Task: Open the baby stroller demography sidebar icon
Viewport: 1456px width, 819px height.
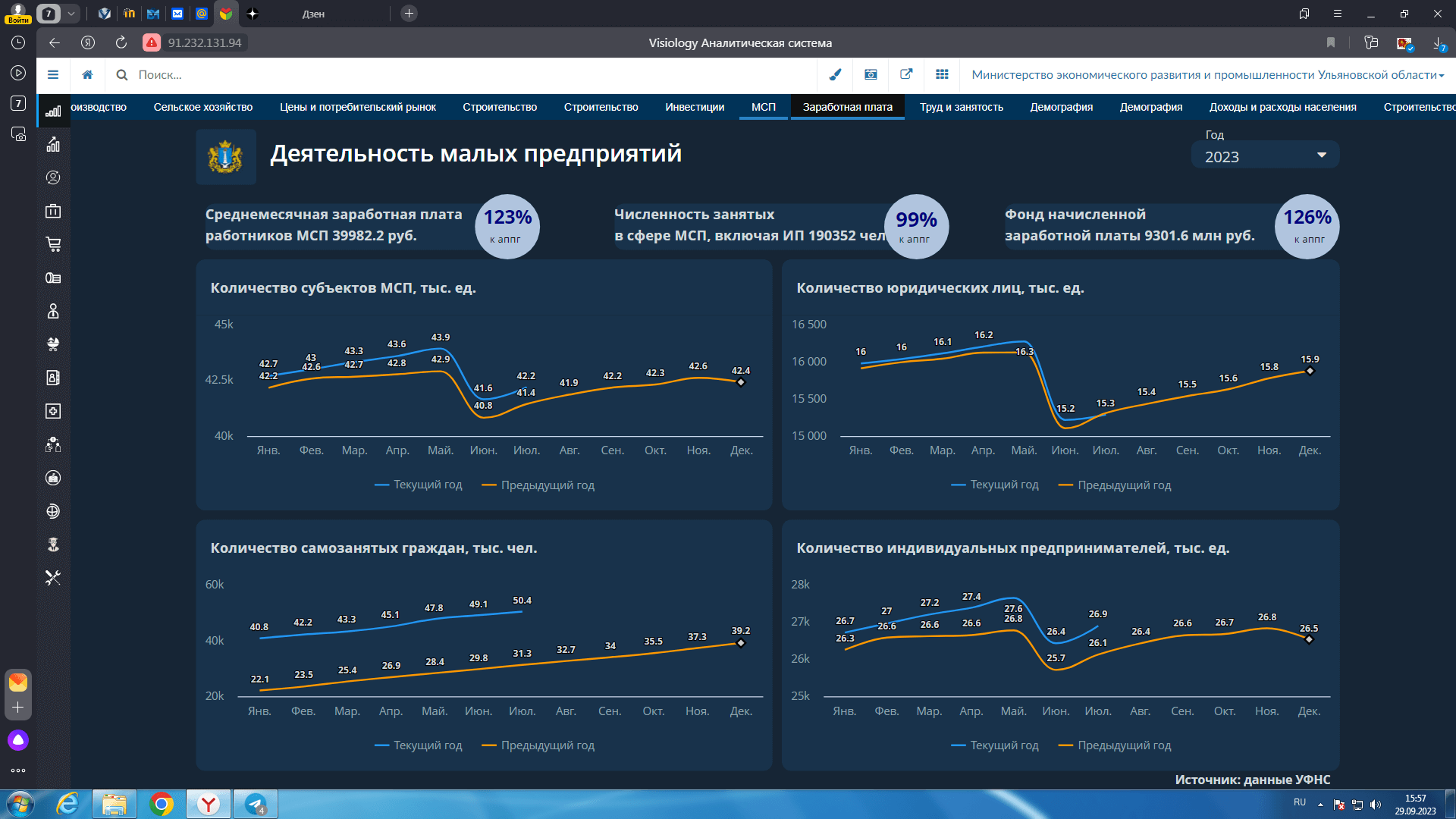Action: click(x=53, y=344)
